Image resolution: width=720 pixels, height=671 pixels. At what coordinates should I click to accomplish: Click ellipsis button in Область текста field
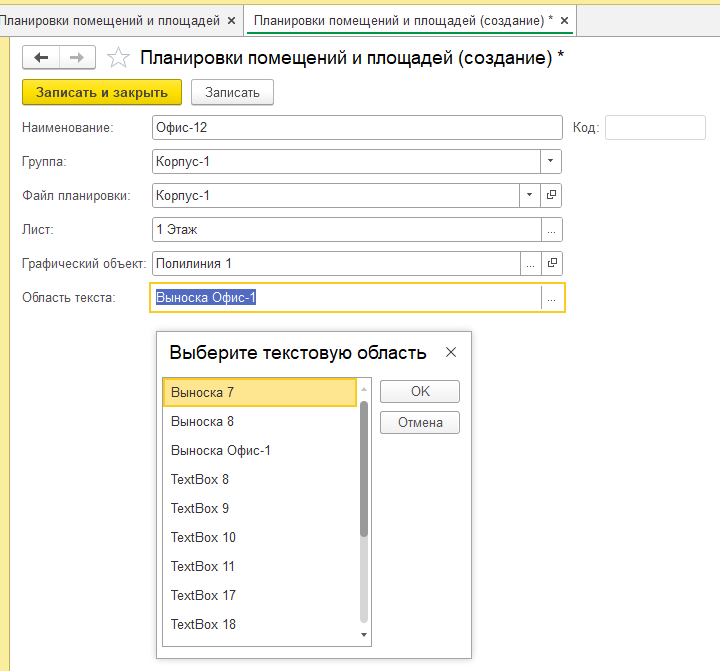551,298
